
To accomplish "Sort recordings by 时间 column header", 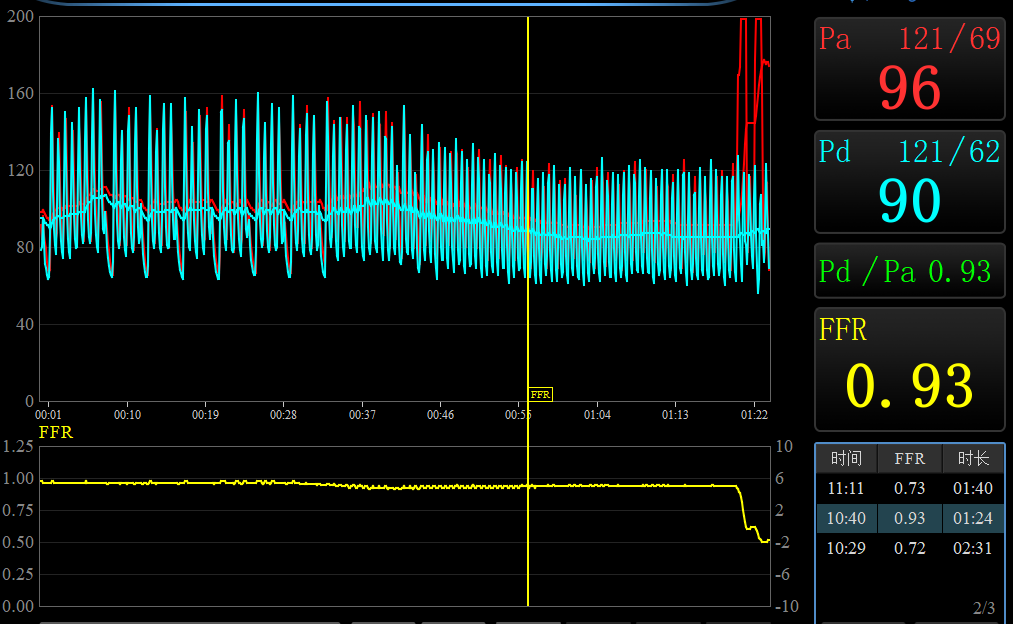I will [846, 458].
